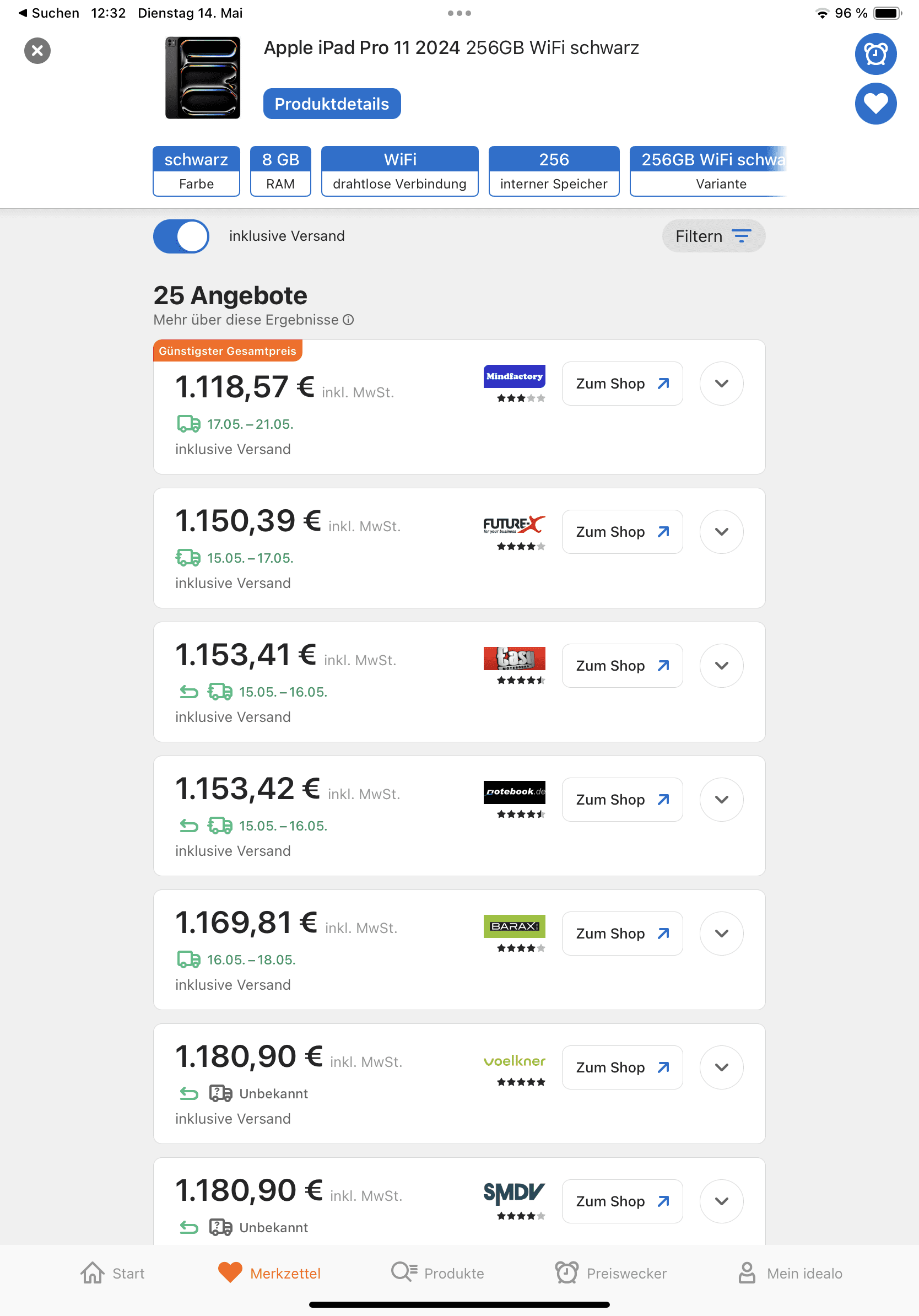Open the Mindfactory shop logo
919x1316 pixels.
pyautogui.click(x=514, y=376)
